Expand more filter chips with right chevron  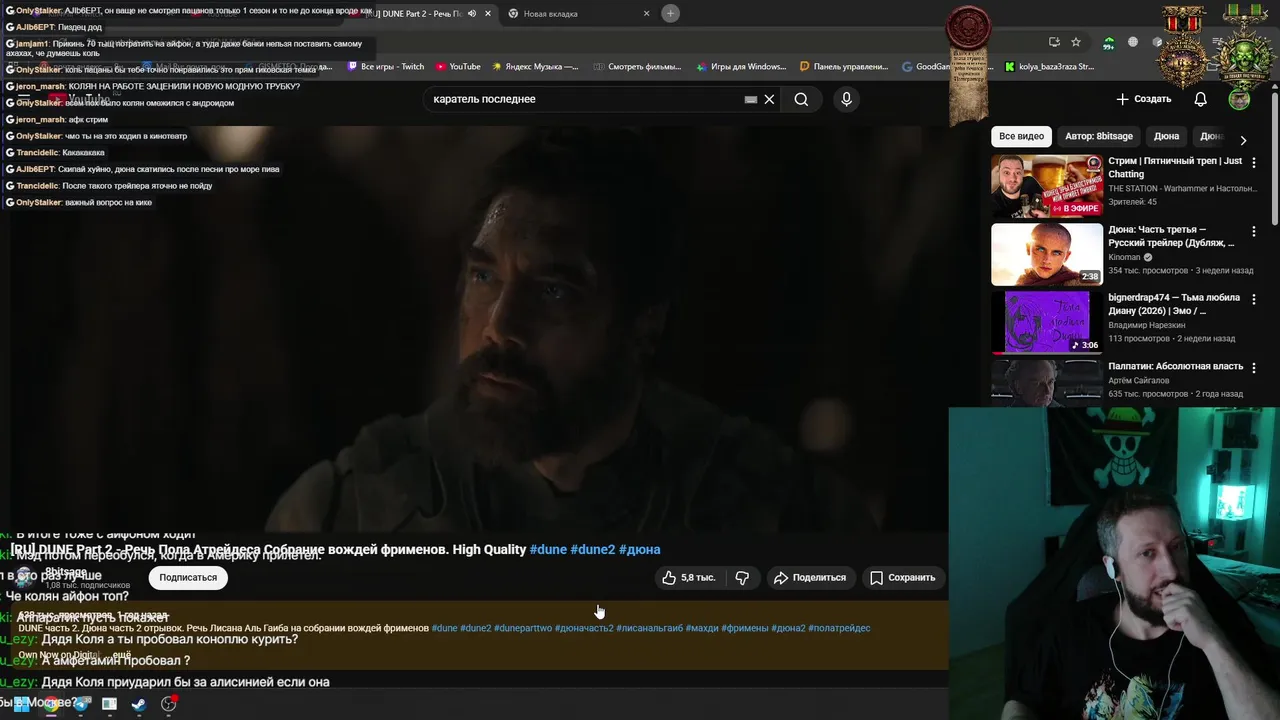pyautogui.click(x=1243, y=140)
